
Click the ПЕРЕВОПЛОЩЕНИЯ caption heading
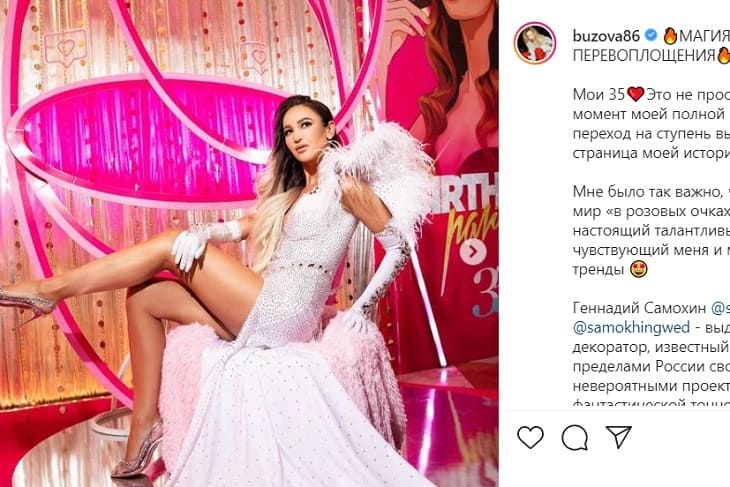pyautogui.click(x=644, y=55)
